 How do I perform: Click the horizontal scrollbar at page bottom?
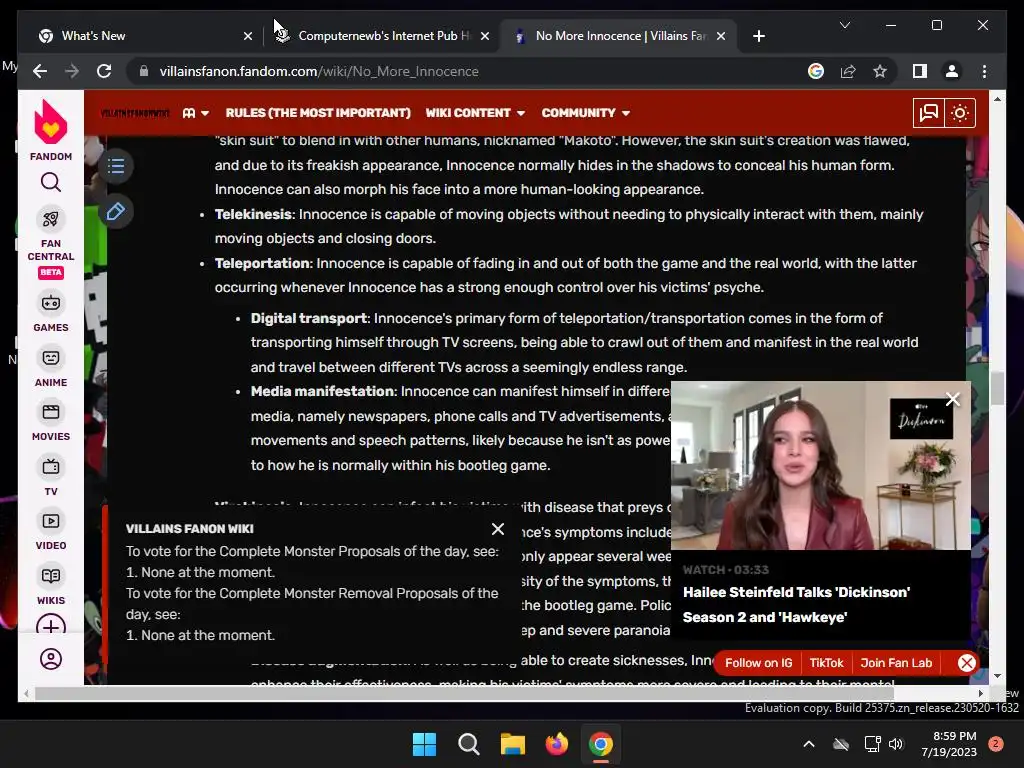pos(464,694)
